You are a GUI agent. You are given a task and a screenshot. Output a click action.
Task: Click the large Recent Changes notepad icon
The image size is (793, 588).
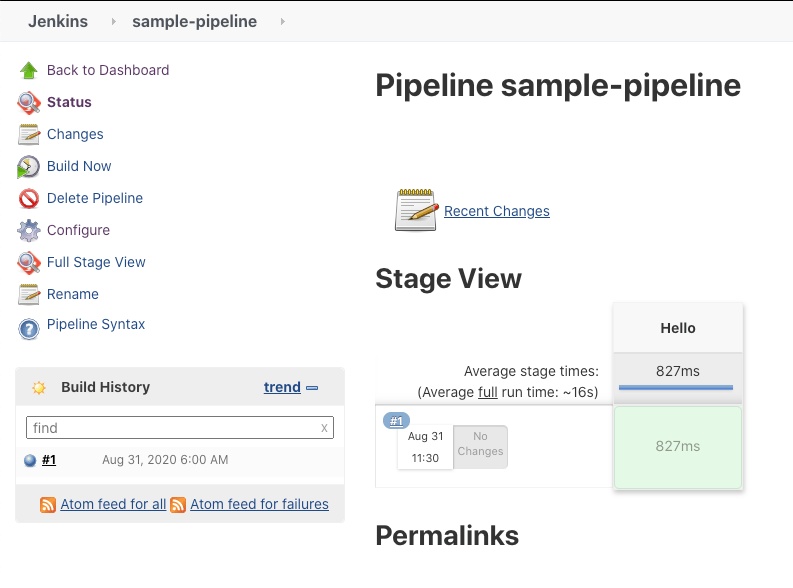tap(417, 210)
